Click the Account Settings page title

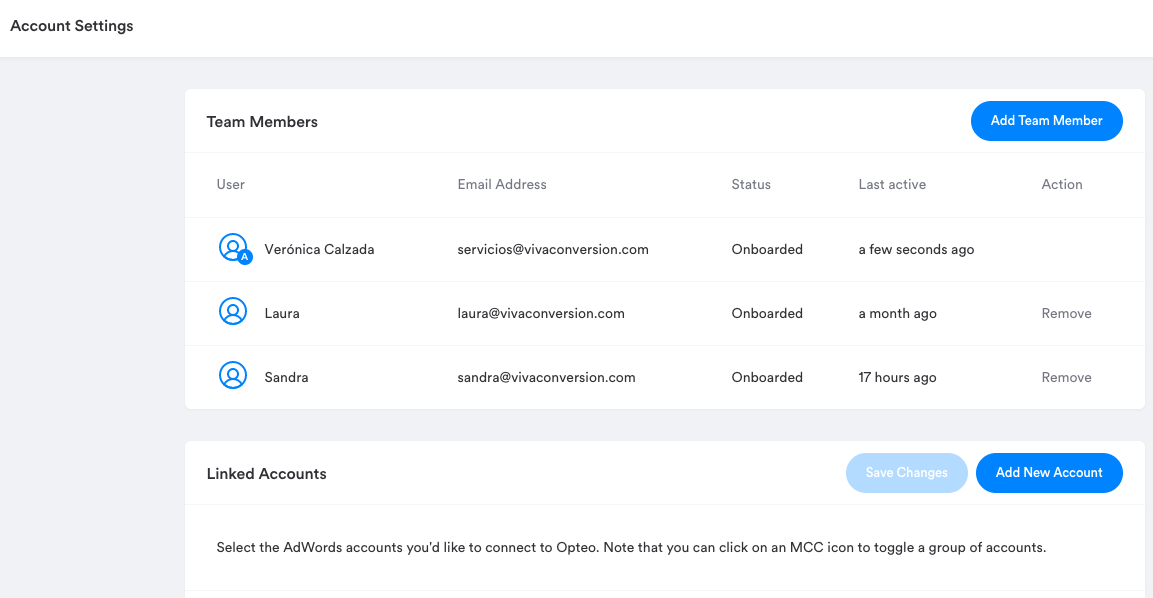click(x=72, y=26)
